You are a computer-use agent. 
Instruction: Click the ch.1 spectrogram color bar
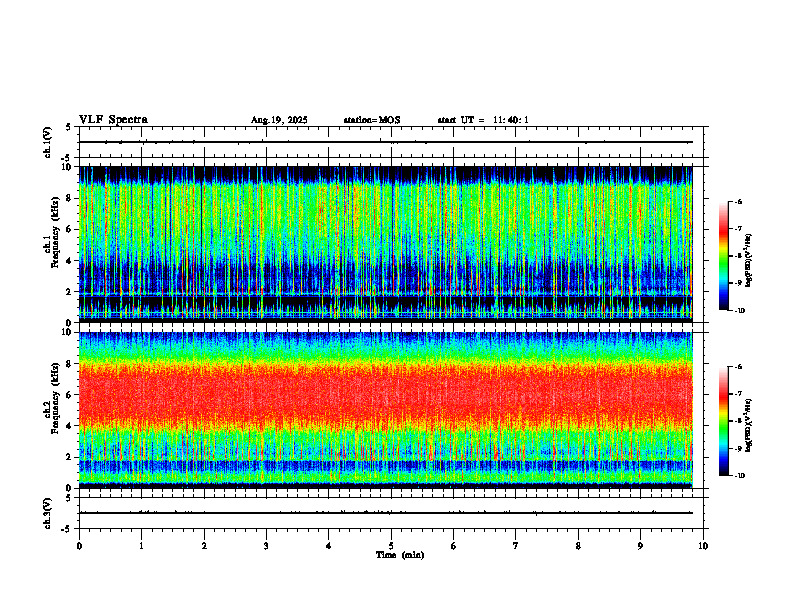pyautogui.click(x=723, y=256)
